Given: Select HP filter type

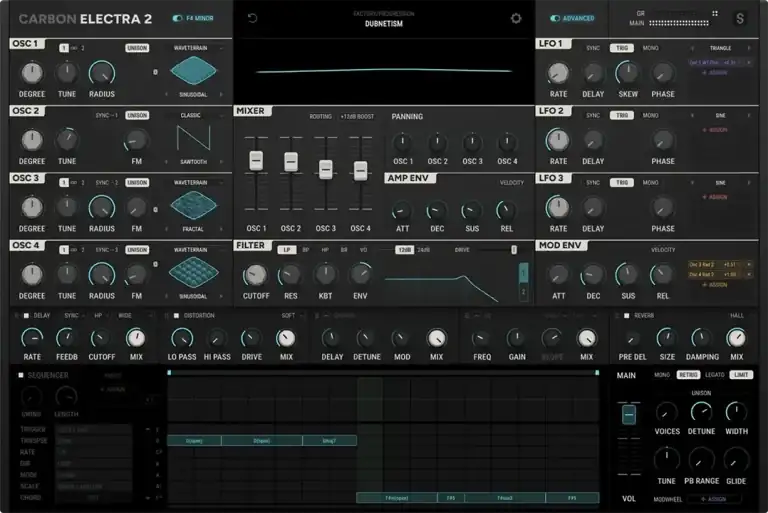Looking at the screenshot, I should coord(325,250).
